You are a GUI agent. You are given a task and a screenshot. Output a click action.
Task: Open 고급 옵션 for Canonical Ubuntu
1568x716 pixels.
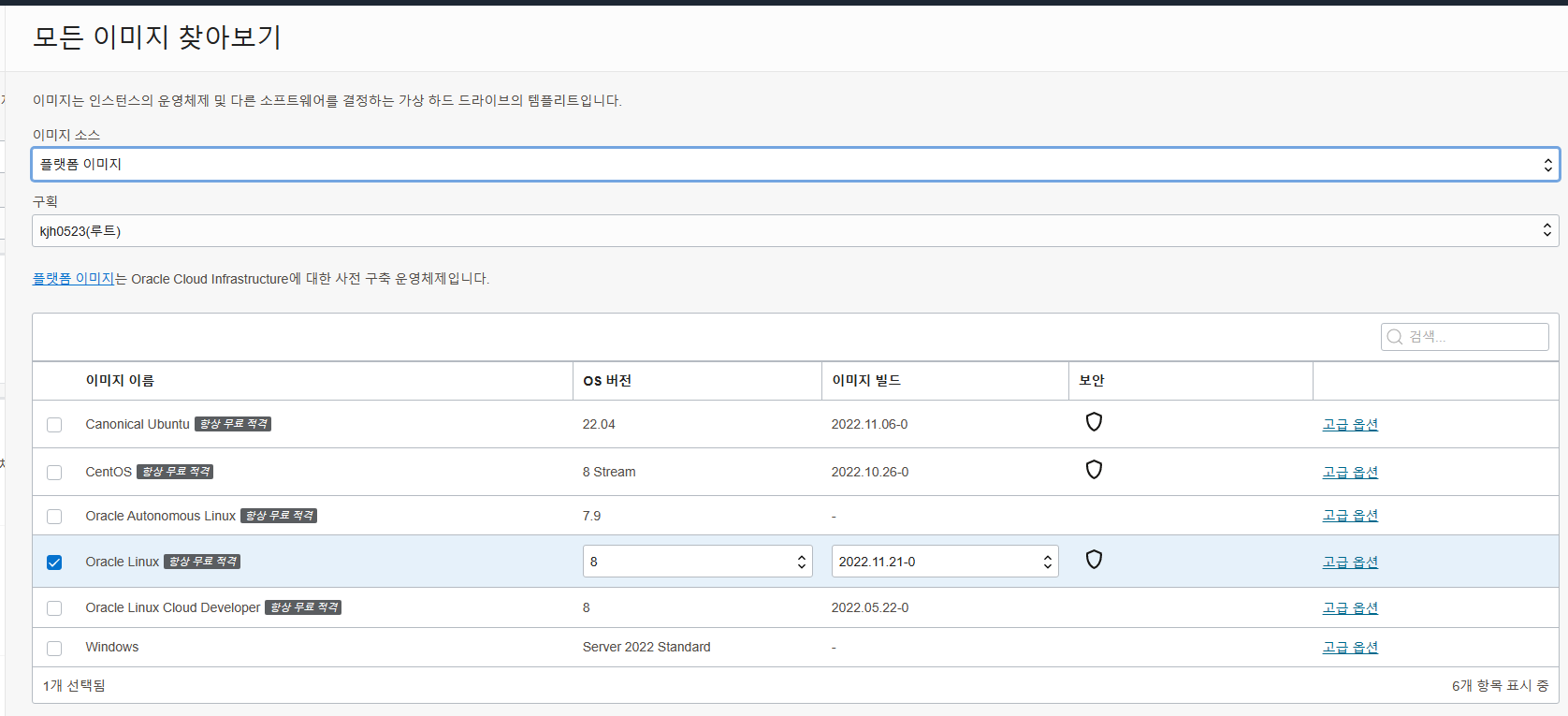tap(1350, 424)
